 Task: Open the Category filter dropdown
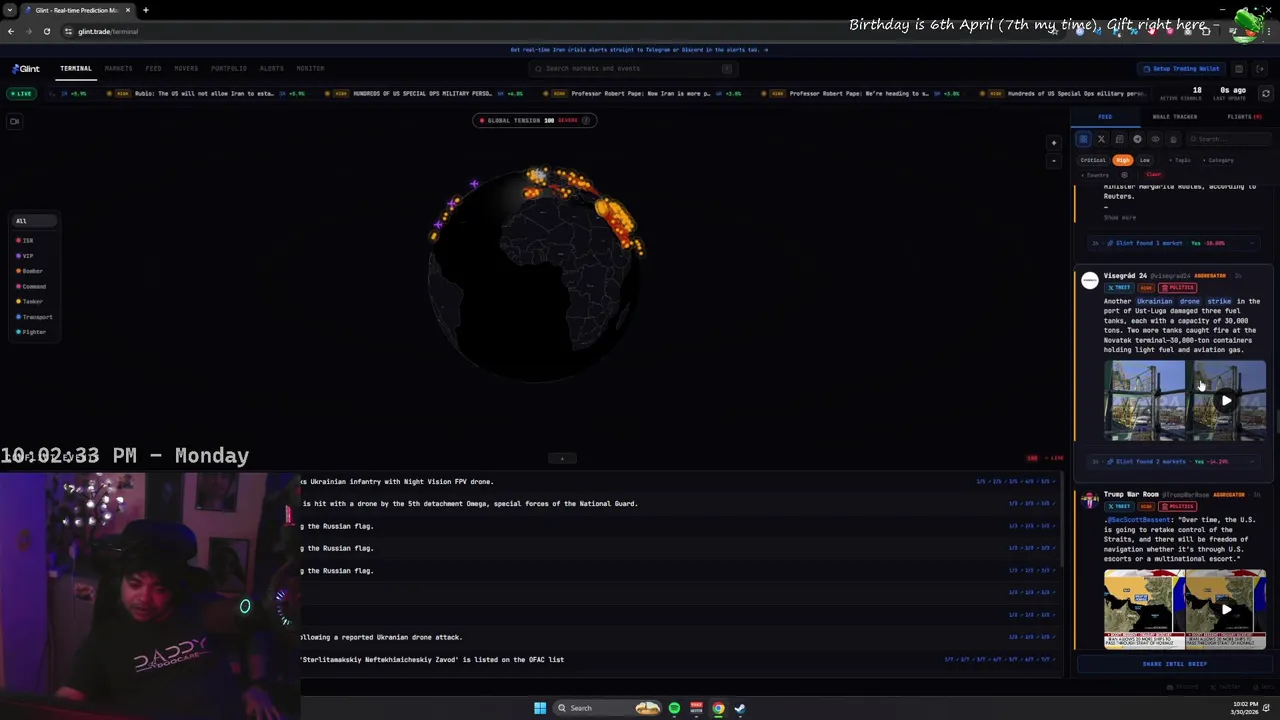click(1220, 160)
